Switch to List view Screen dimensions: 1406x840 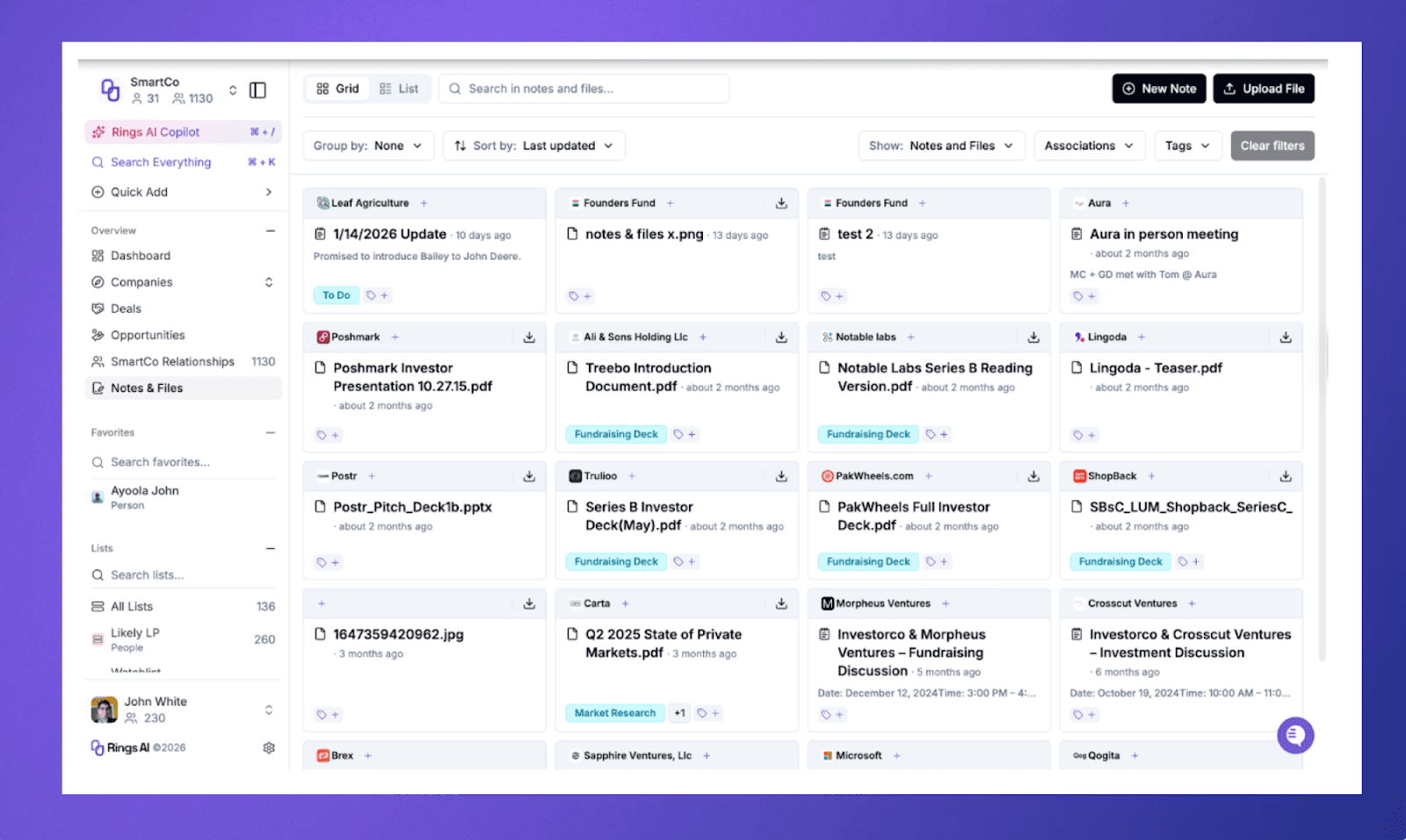coord(399,89)
